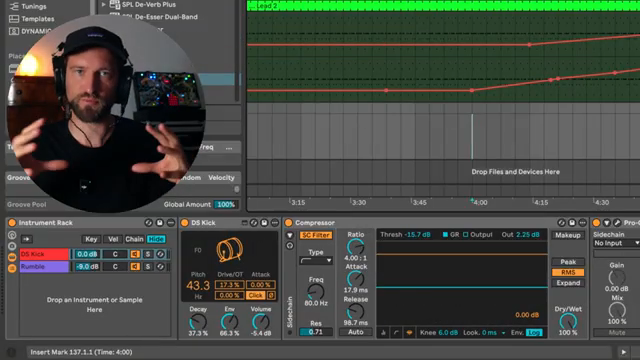Click the Compressor Freq knob

(x=316, y=292)
